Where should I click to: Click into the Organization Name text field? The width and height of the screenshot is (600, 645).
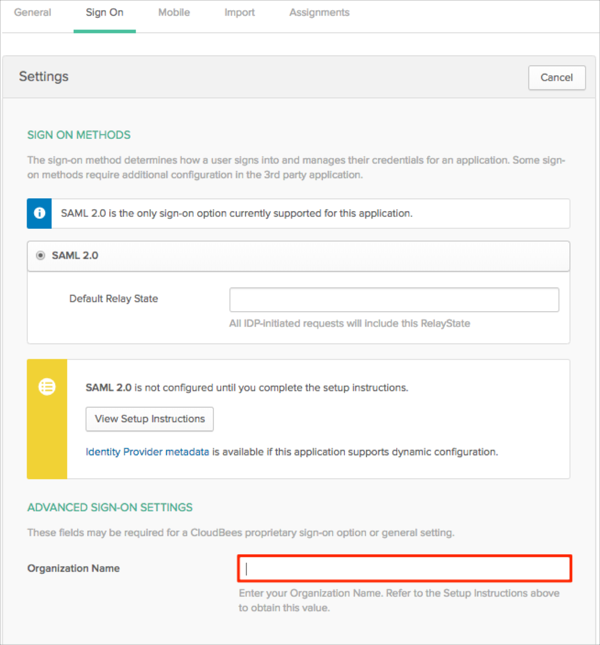404,569
